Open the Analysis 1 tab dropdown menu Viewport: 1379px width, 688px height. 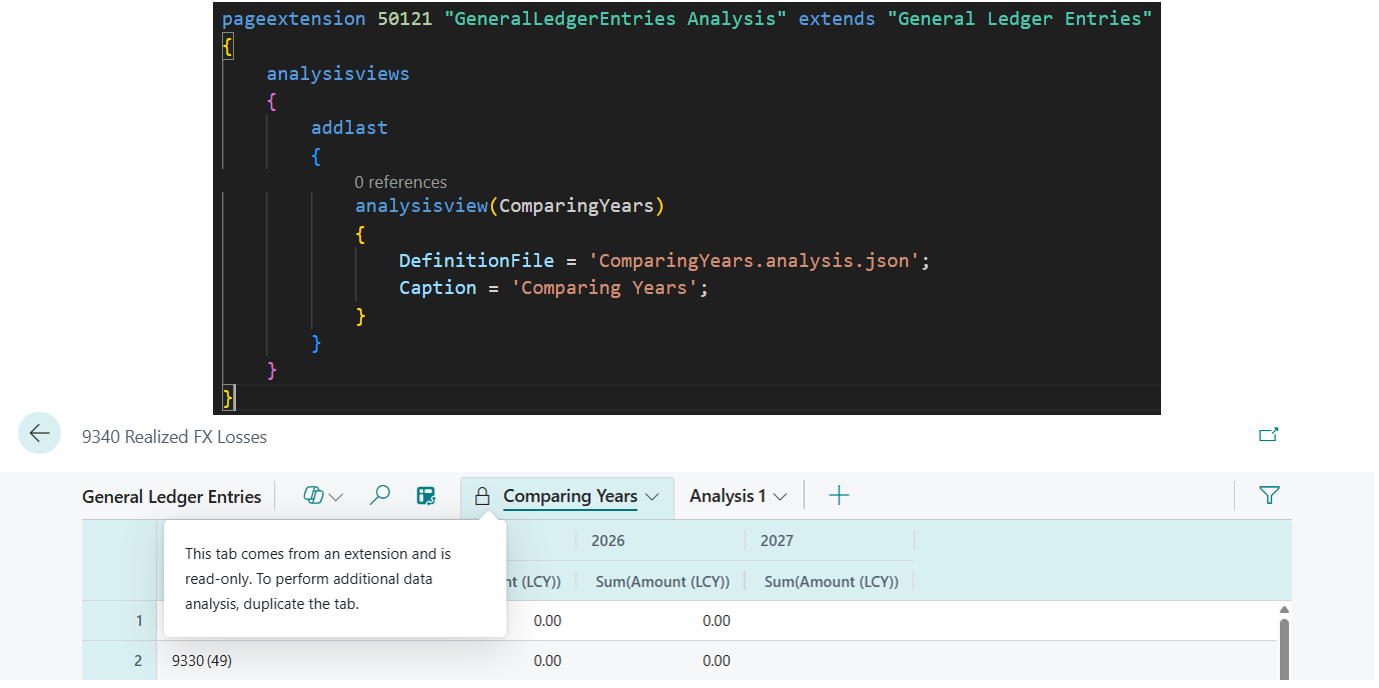(780, 495)
